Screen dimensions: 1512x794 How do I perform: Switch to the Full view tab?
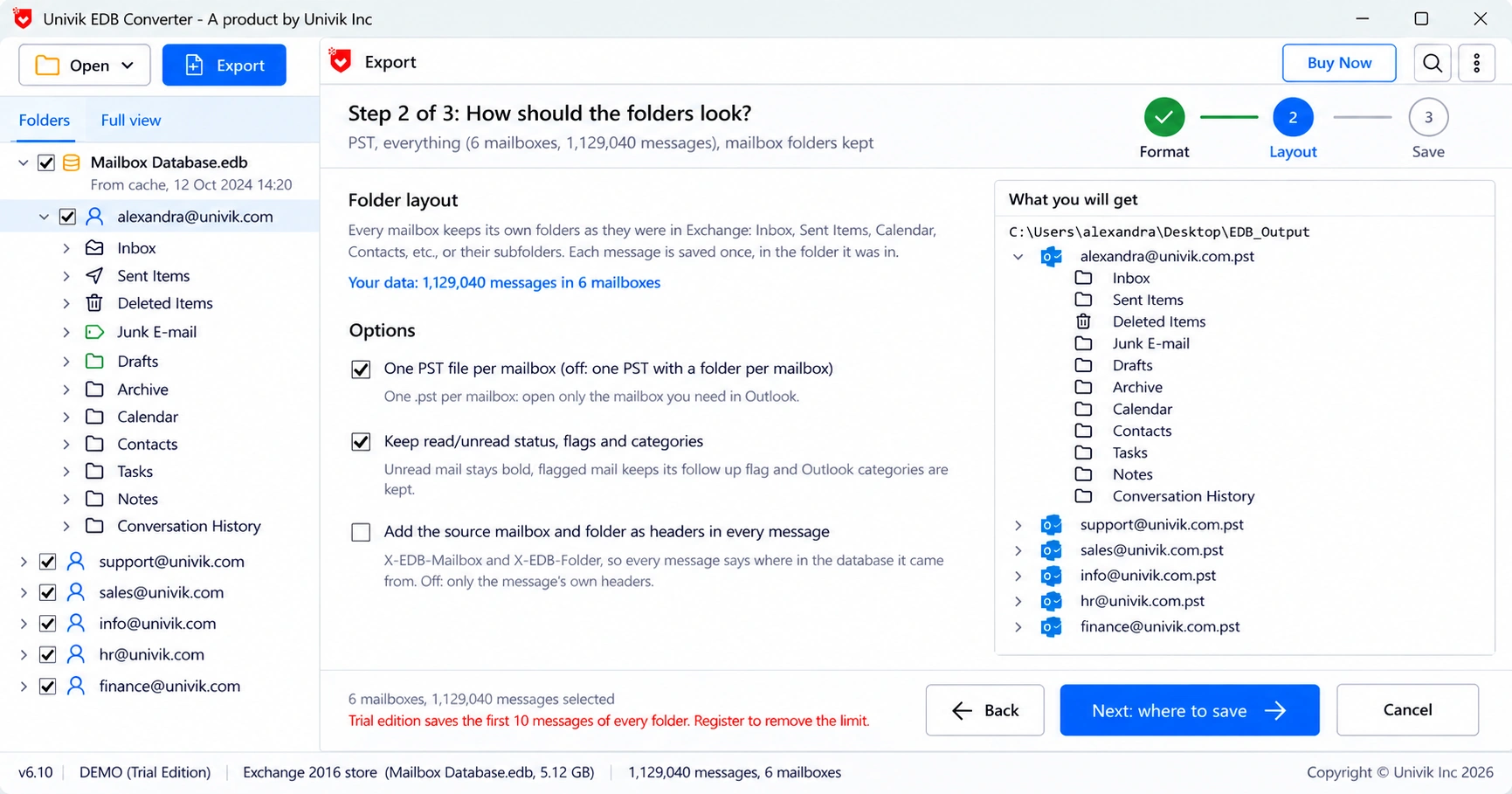(x=131, y=121)
